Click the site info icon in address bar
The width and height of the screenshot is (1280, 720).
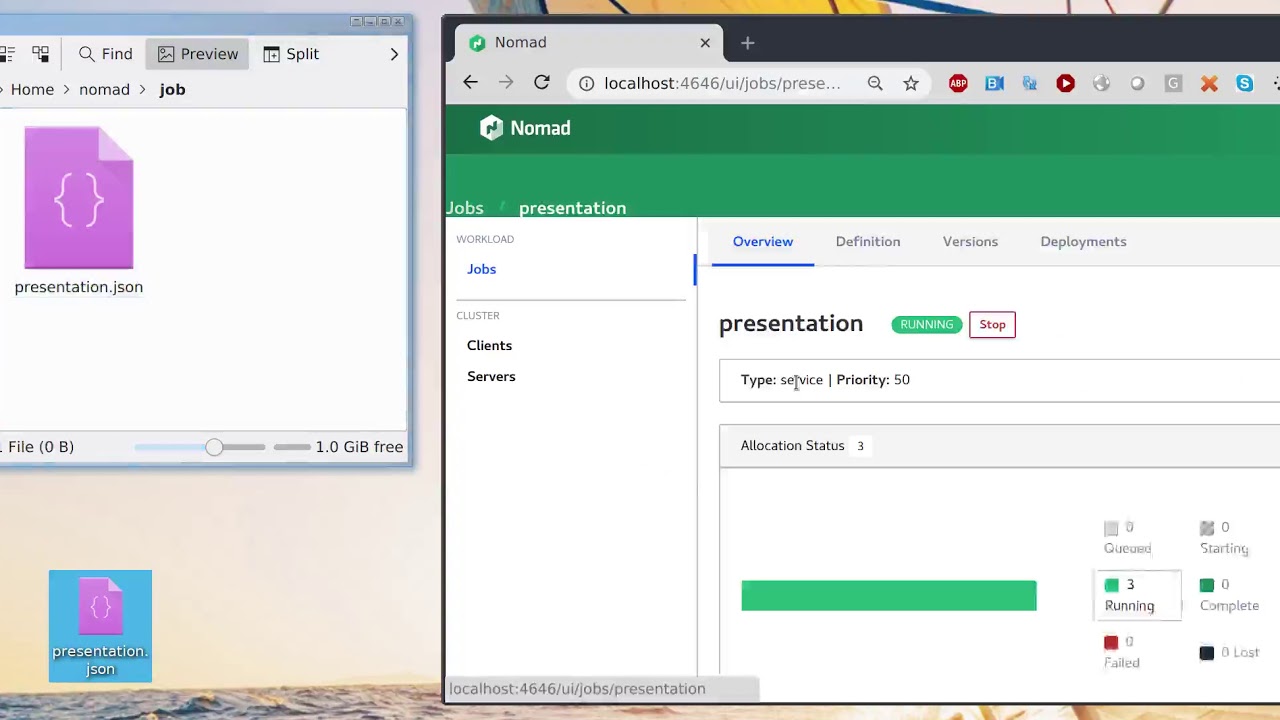[x=586, y=83]
